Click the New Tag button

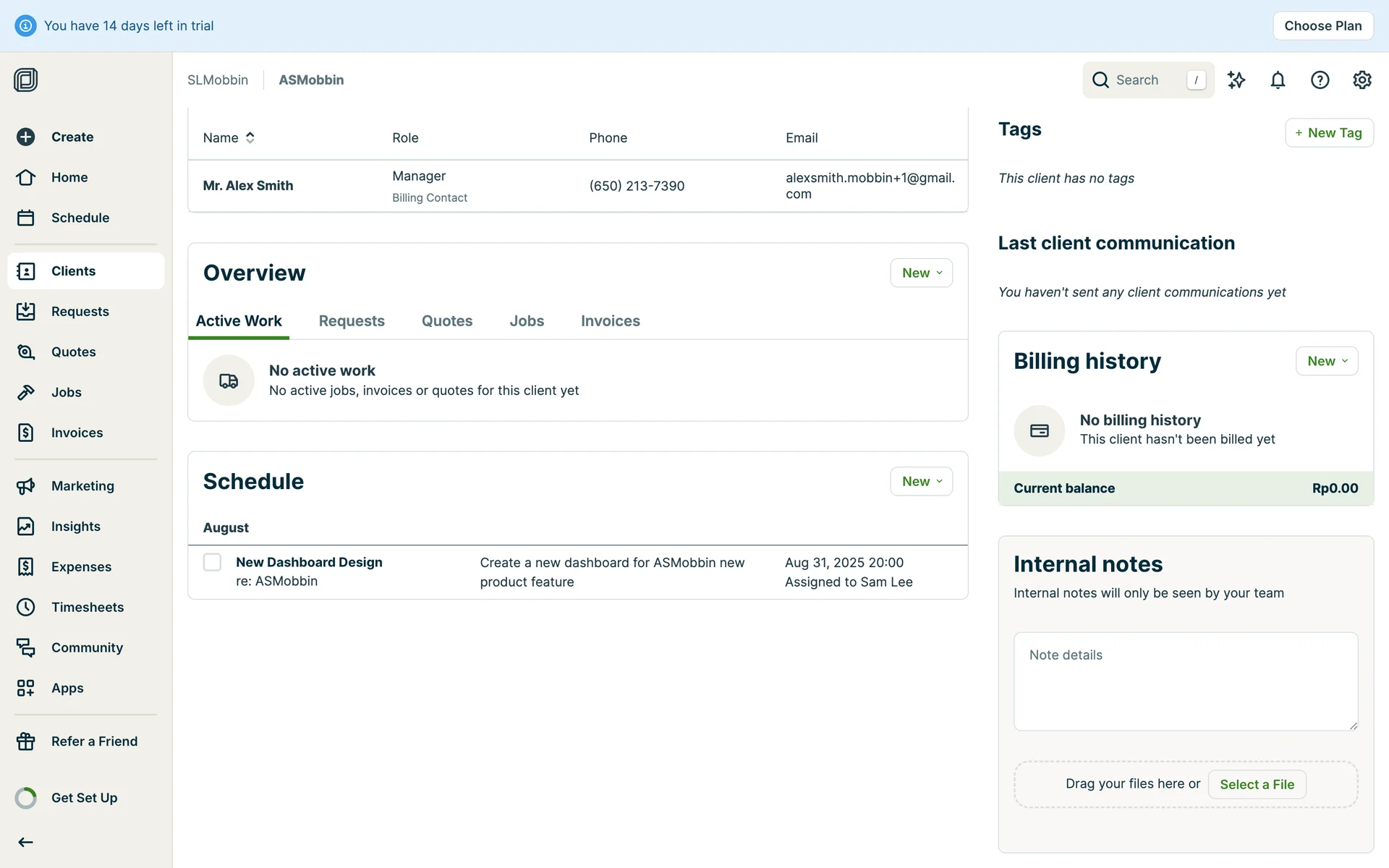[1328, 132]
